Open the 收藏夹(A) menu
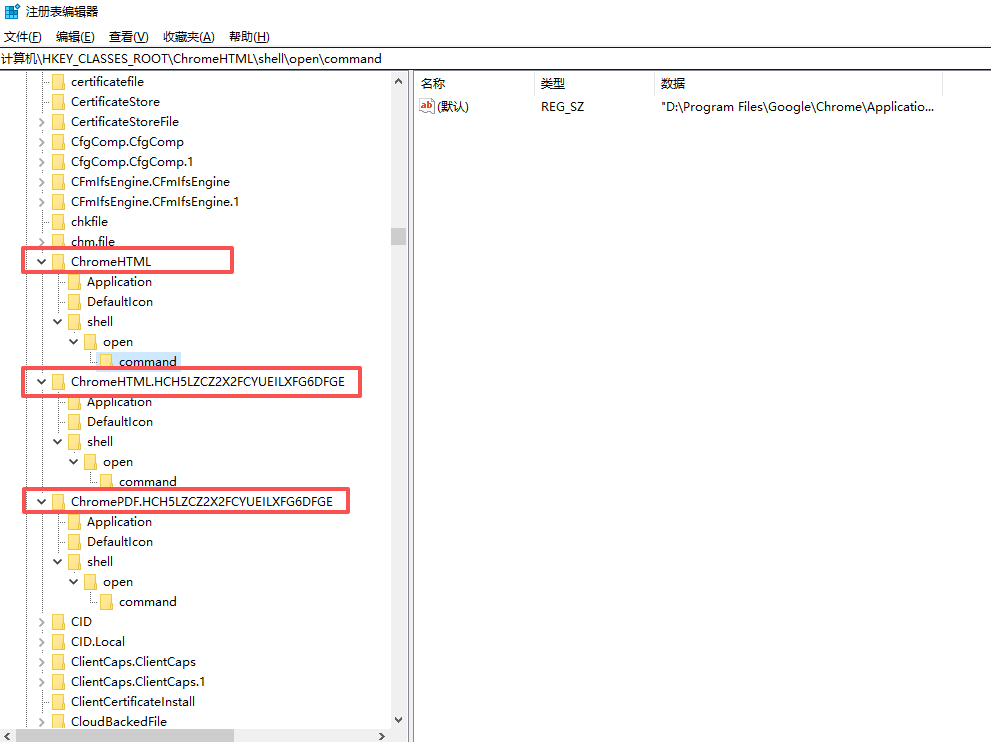Viewport: 991px width, 742px height. [x=188, y=37]
